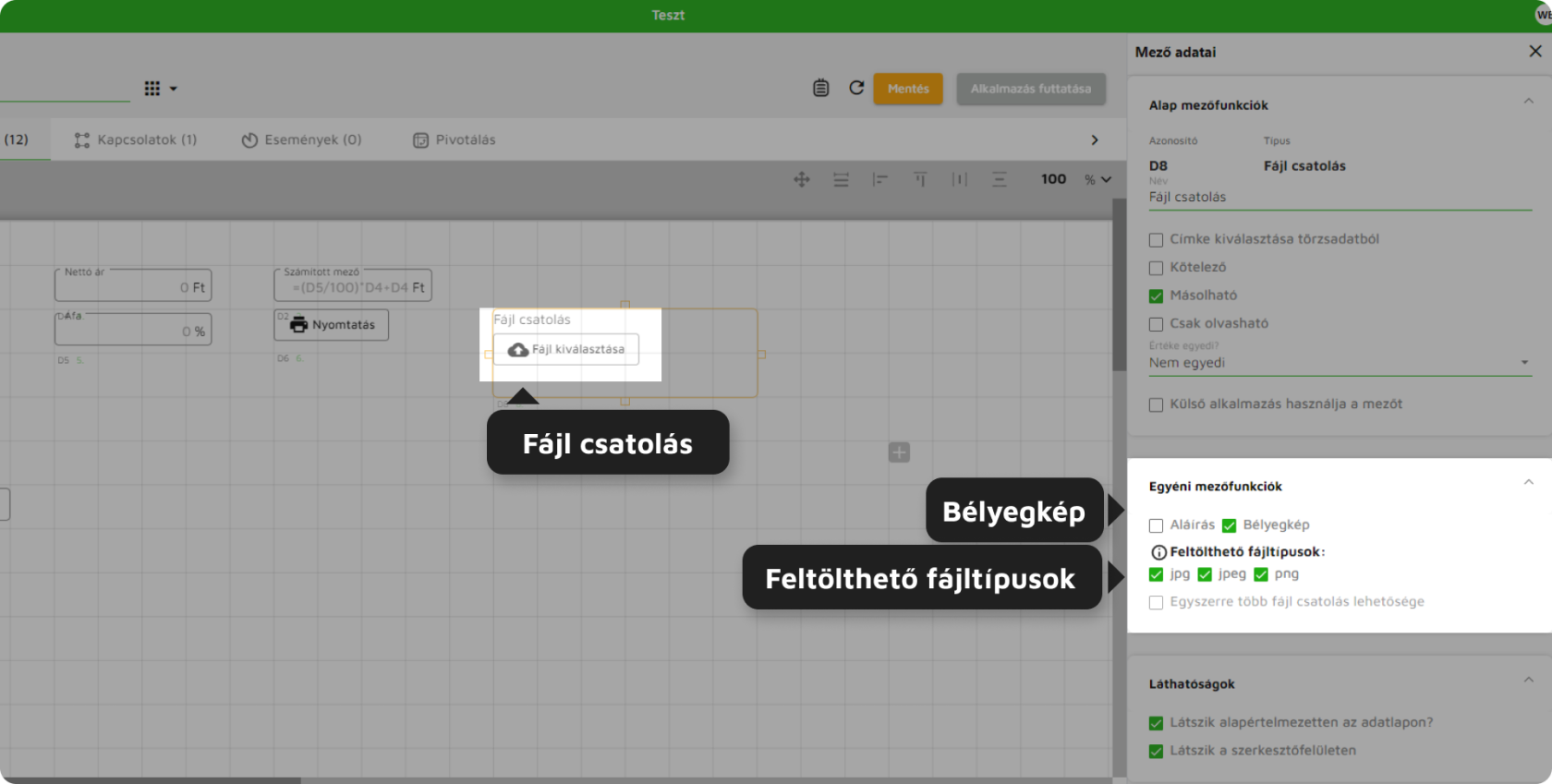Screen dimensions: 1552x784
Task: Distribute fields vertically with the spacing icon
Action: 1000,179
